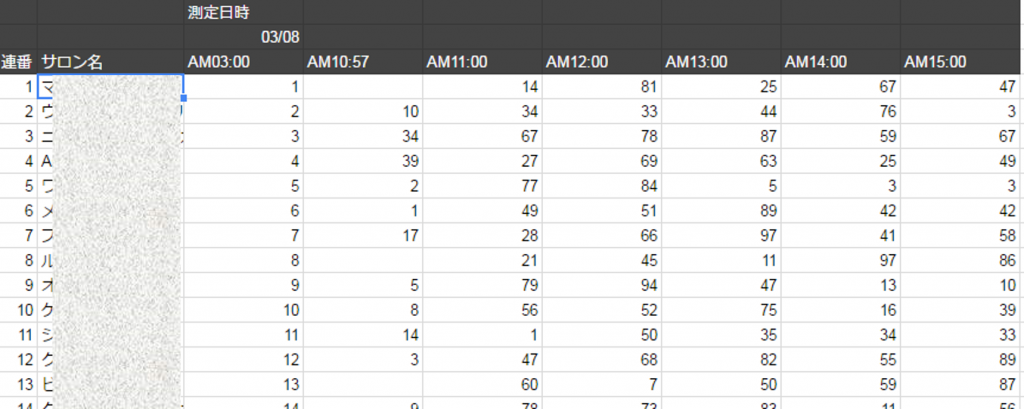Click the AM11:00 header cell

[x=482, y=62]
